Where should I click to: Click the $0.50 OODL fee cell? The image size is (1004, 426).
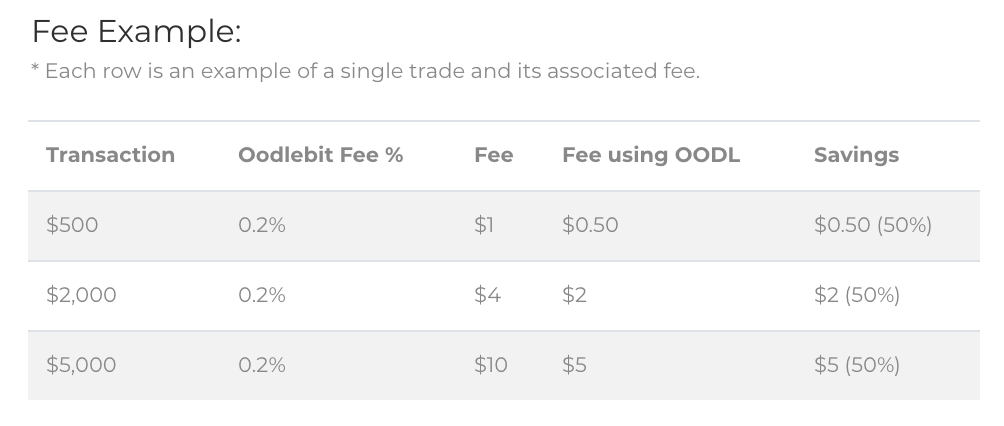(x=590, y=225)
